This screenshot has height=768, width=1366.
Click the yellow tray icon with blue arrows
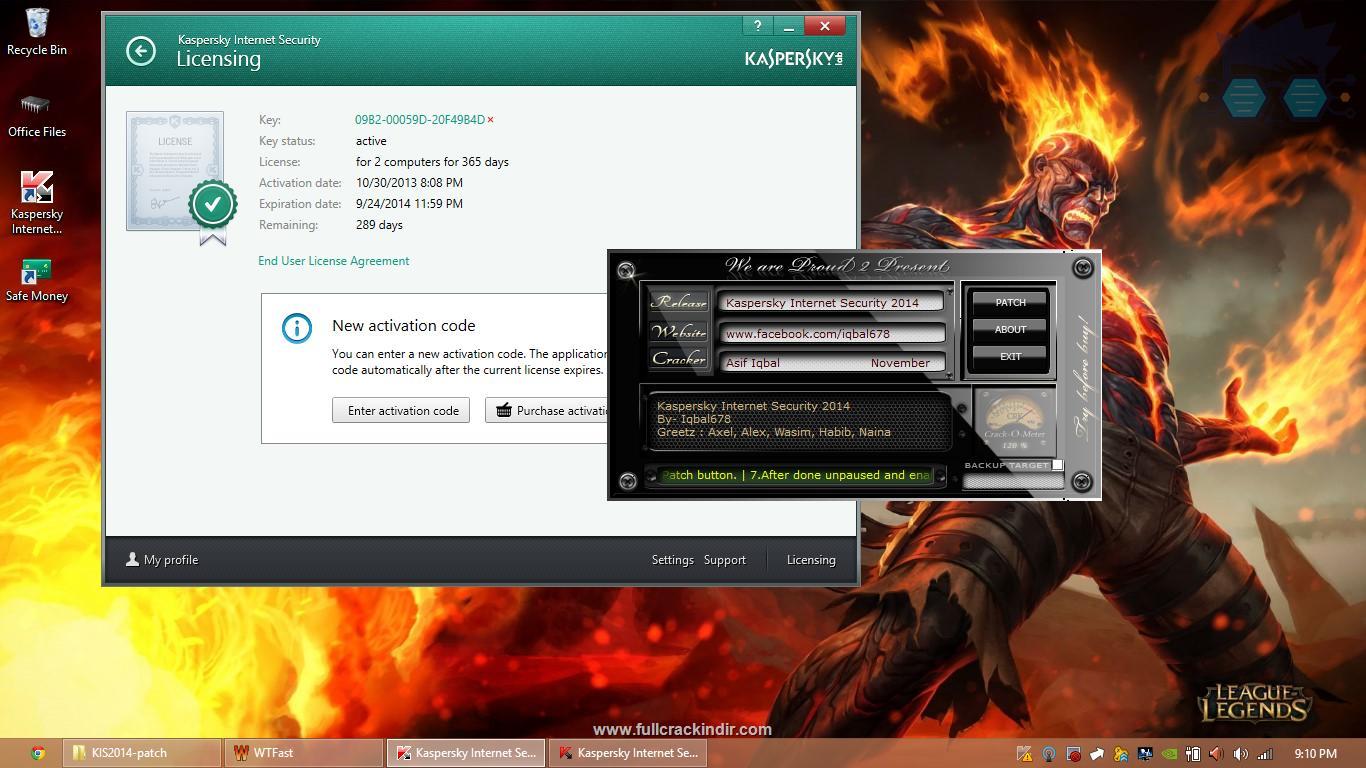coord(1121,754)
